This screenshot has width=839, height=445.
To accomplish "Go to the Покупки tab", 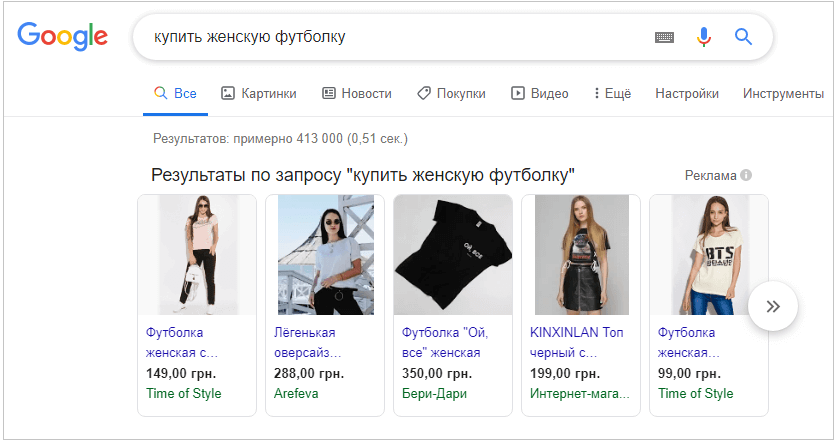I will click(451, 94).
